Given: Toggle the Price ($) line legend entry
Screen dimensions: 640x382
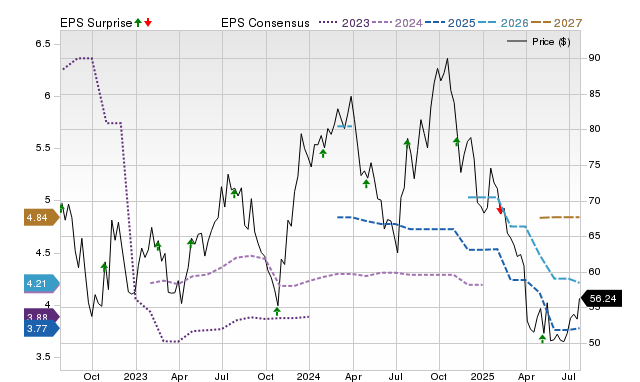Looking at the screenshot, I should pos(539,42).
